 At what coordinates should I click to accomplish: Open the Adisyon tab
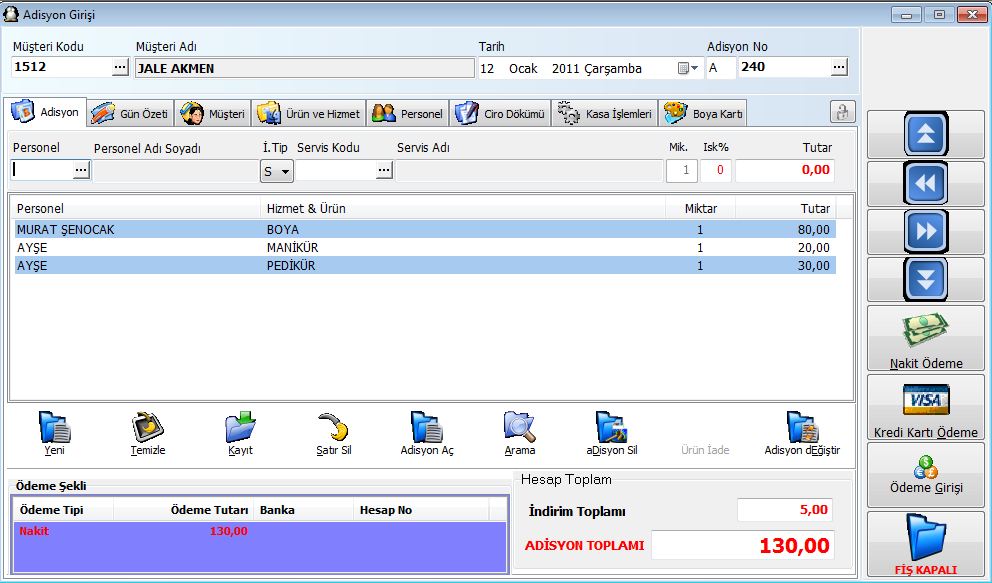pyautogui.click(x=46, y=112)
